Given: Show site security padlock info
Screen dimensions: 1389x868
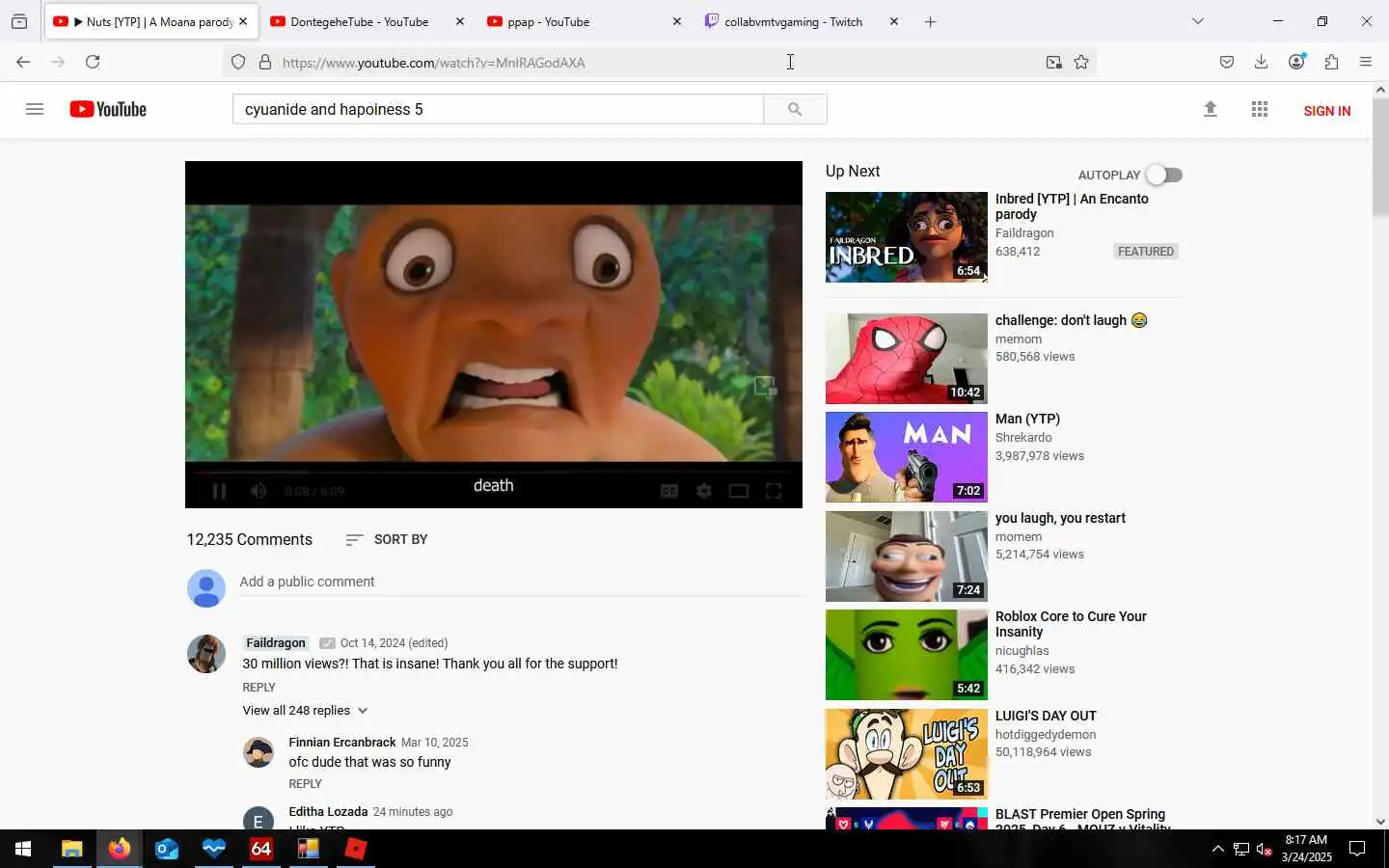Looking at the screenshot, I should [265, 62].
